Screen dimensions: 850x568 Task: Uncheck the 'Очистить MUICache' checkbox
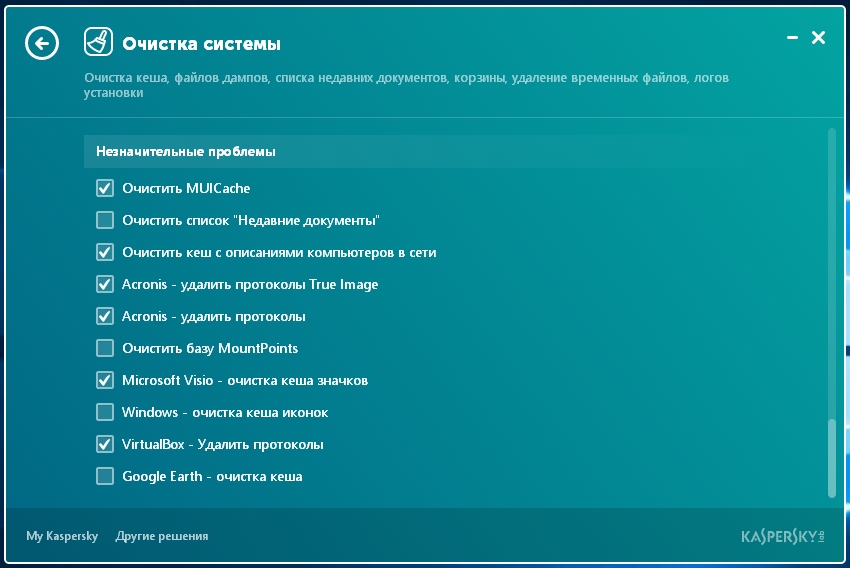point(105,188)
